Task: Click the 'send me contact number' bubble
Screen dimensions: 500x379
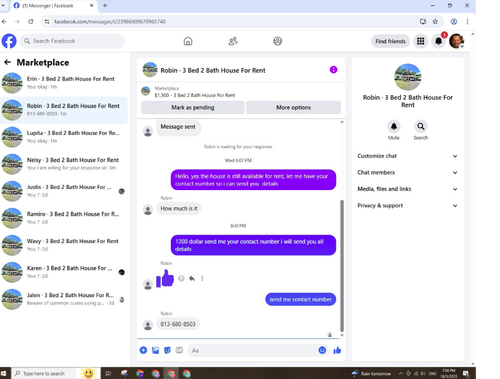Action: click(300, 299)
